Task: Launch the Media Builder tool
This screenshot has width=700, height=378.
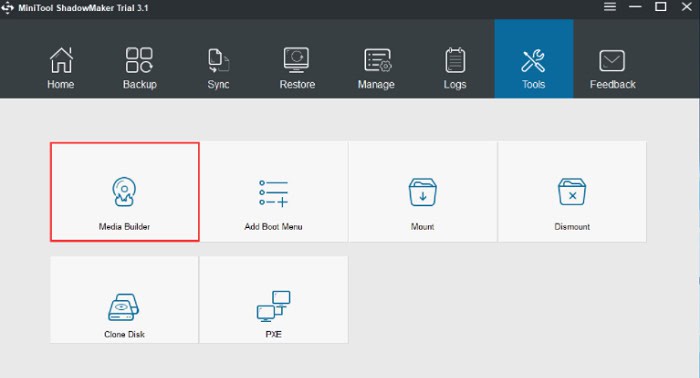Action: click(x=125, y=192)
